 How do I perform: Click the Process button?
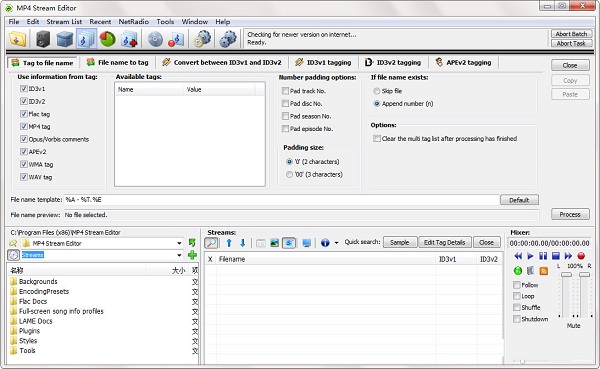click(x=570, y=214)
